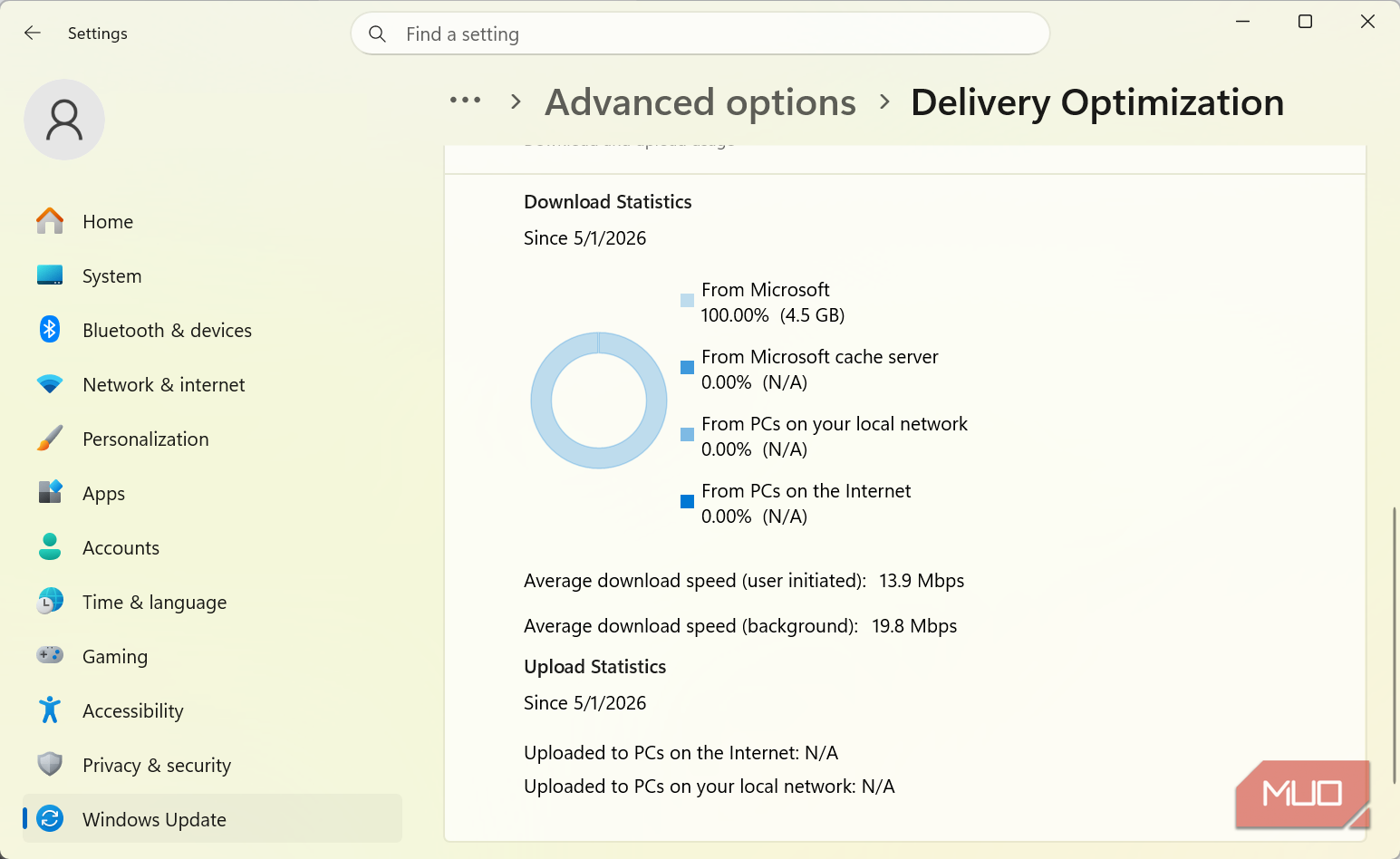1400x859 pixels.
Task: Click the Home house icon
Action: [x=50, y=221]
